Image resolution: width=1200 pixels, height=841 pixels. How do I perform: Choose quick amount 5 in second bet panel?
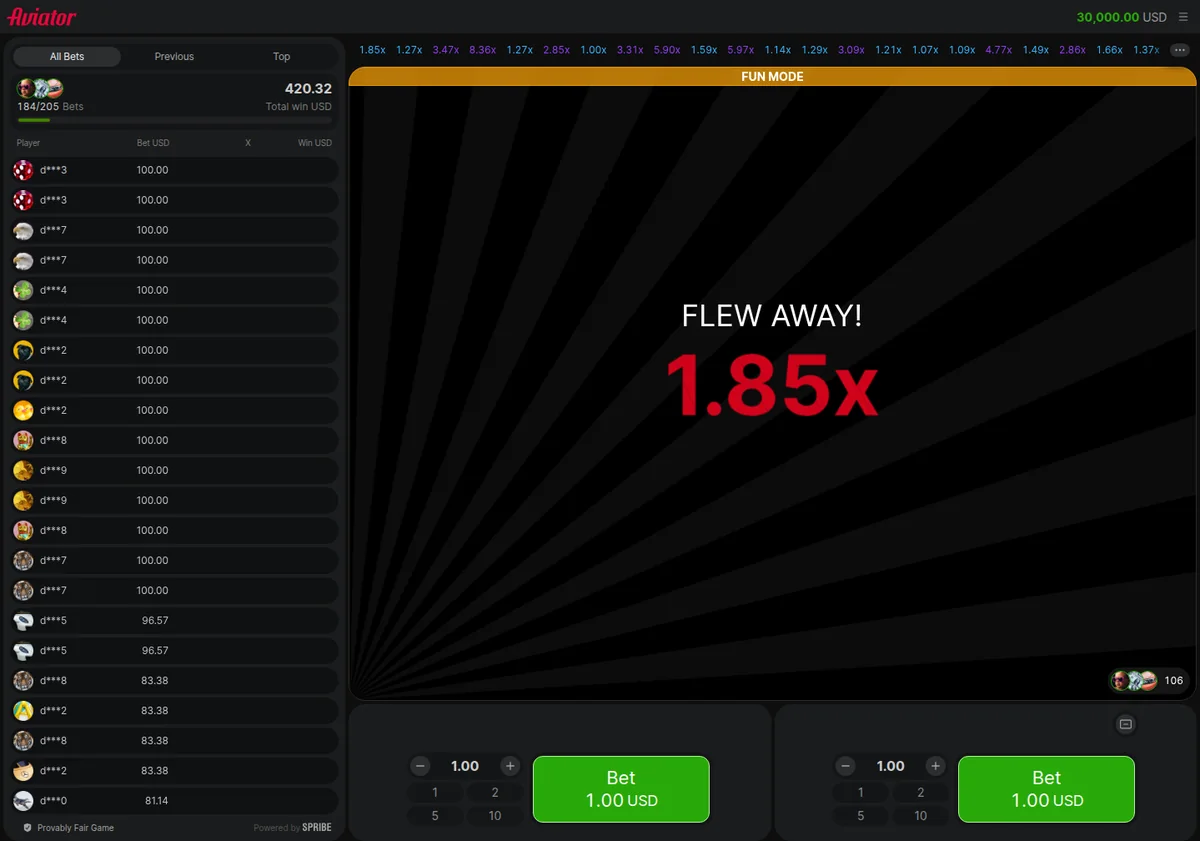tap(861, 816)
